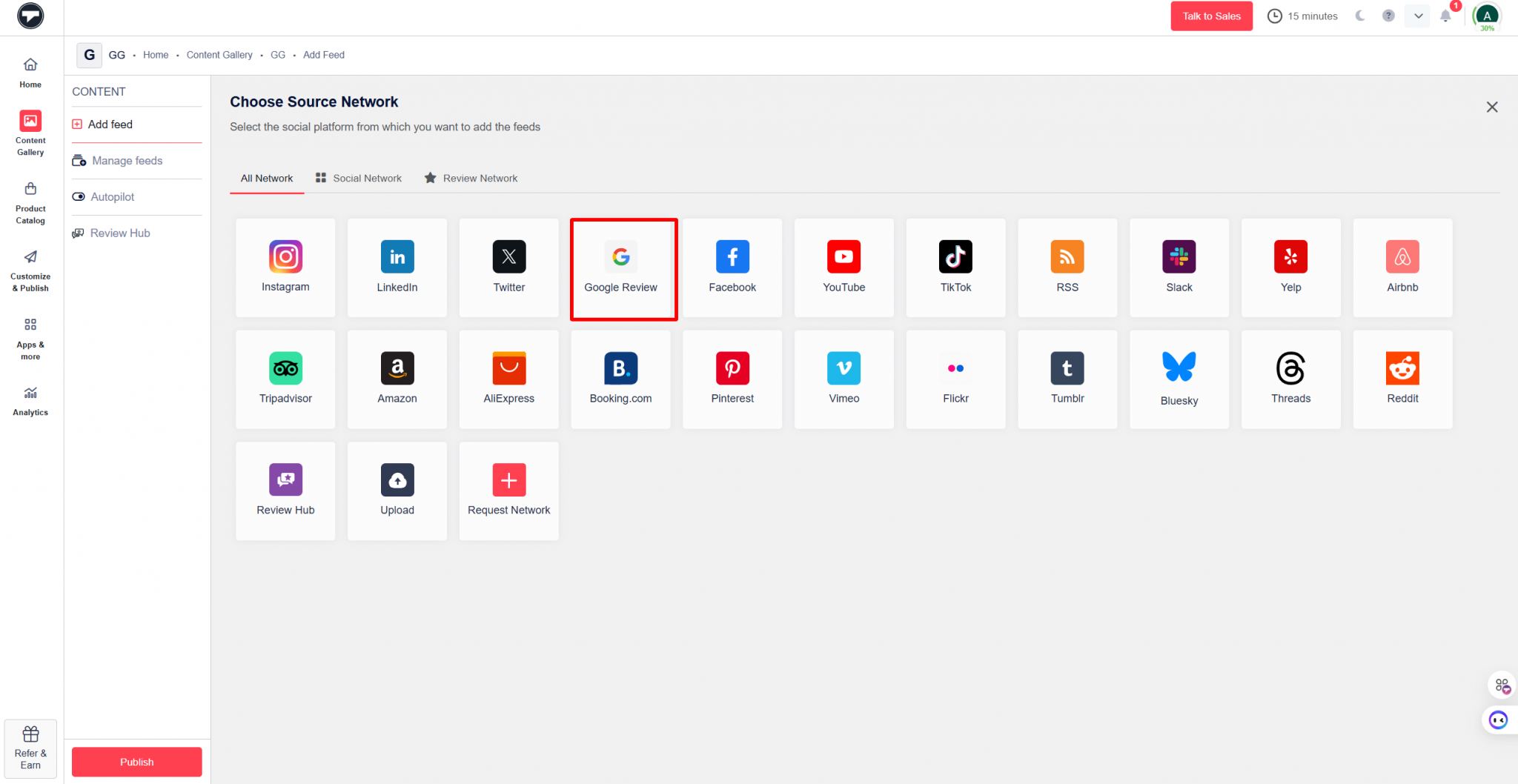The image size is (1518, 784).
Task: Select TikTok as a feed source
Action: coord(955,267)
